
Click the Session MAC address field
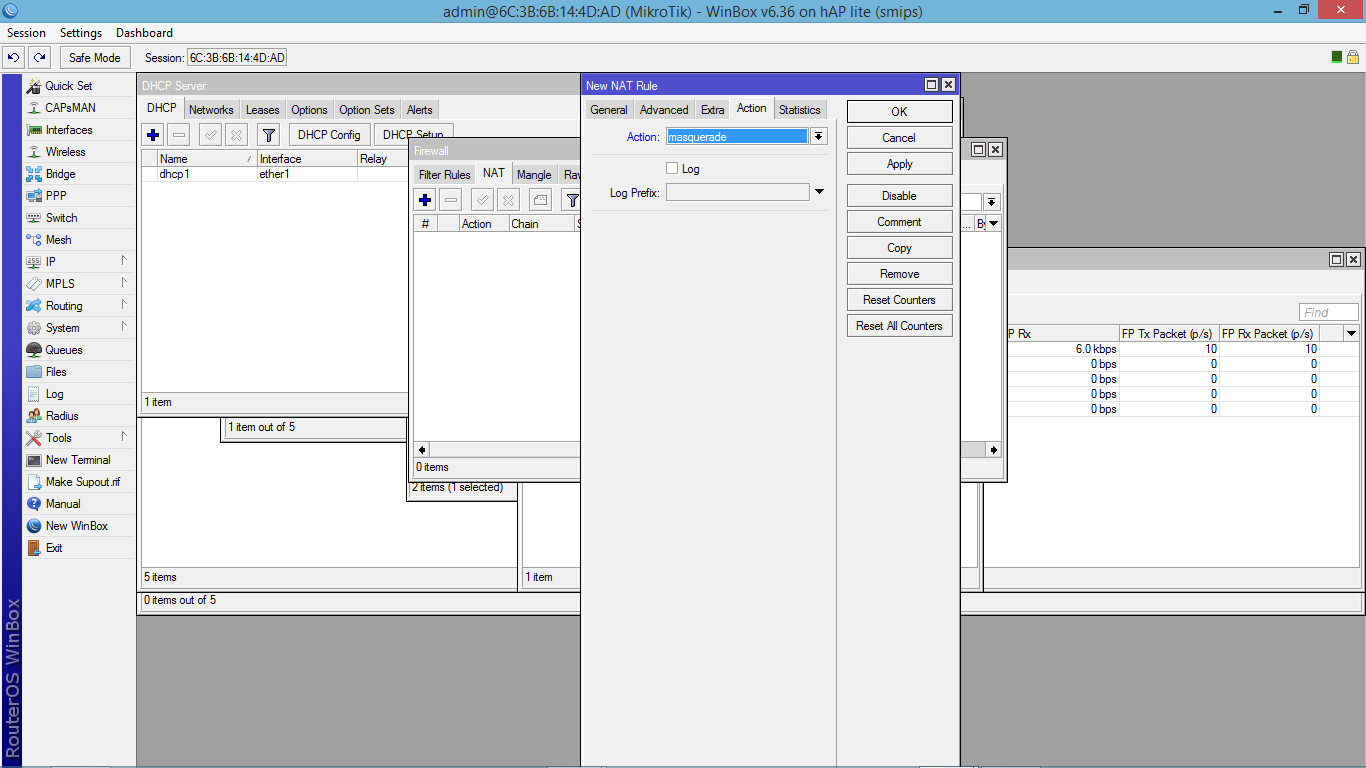pyautogui.click(x=238, y=58)
